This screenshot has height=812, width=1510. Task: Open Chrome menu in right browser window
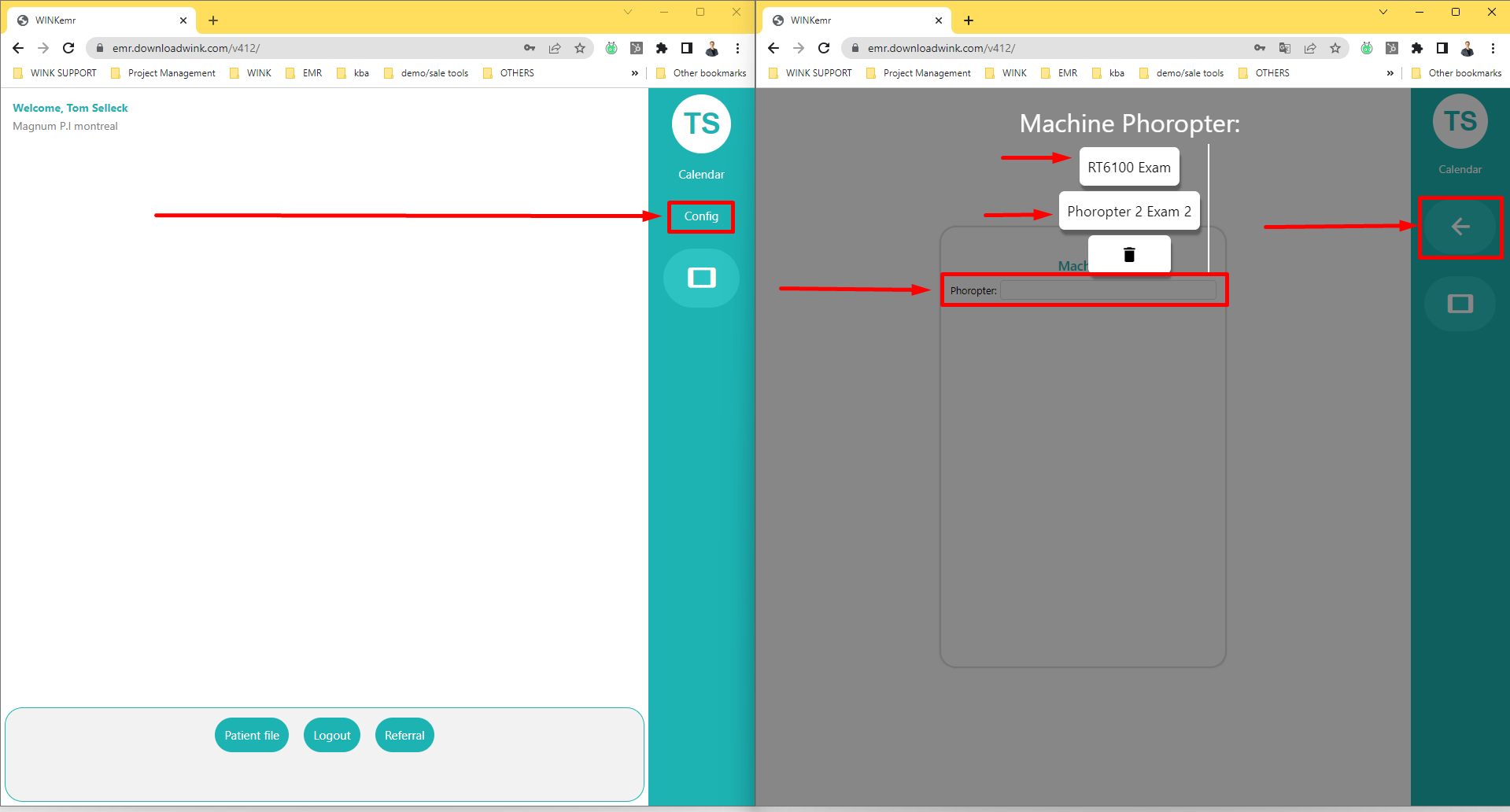1493,48
